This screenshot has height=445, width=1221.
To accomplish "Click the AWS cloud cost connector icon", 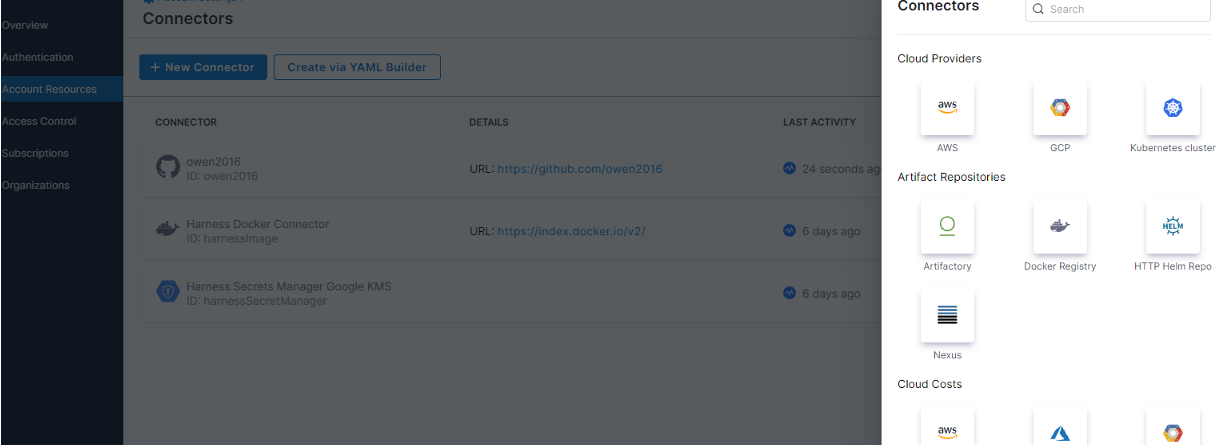I will coord(947,430).
